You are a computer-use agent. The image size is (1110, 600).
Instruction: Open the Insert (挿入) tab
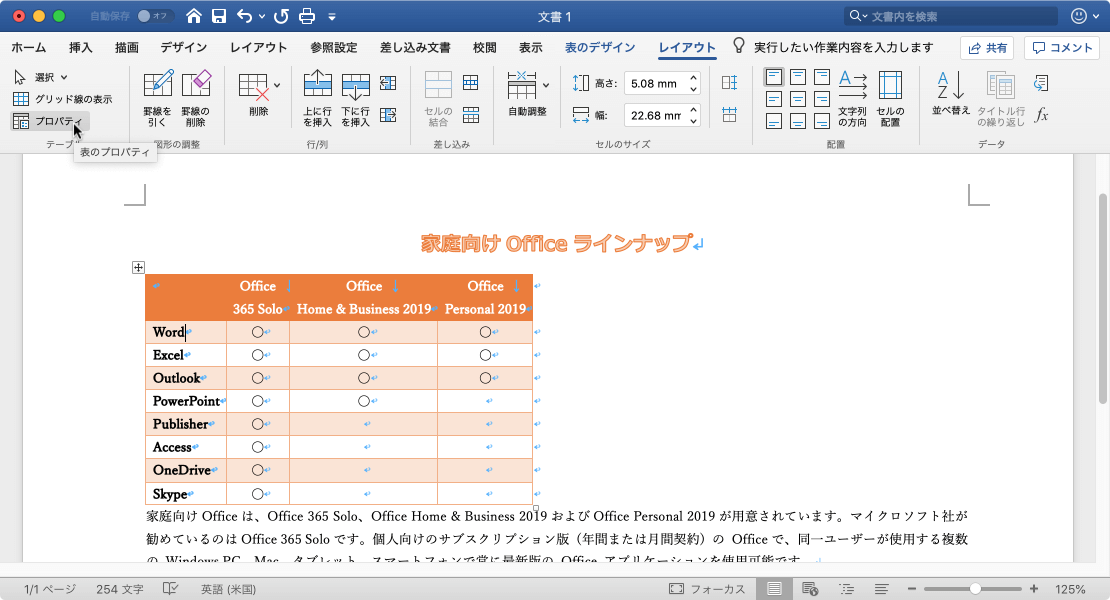81,47
